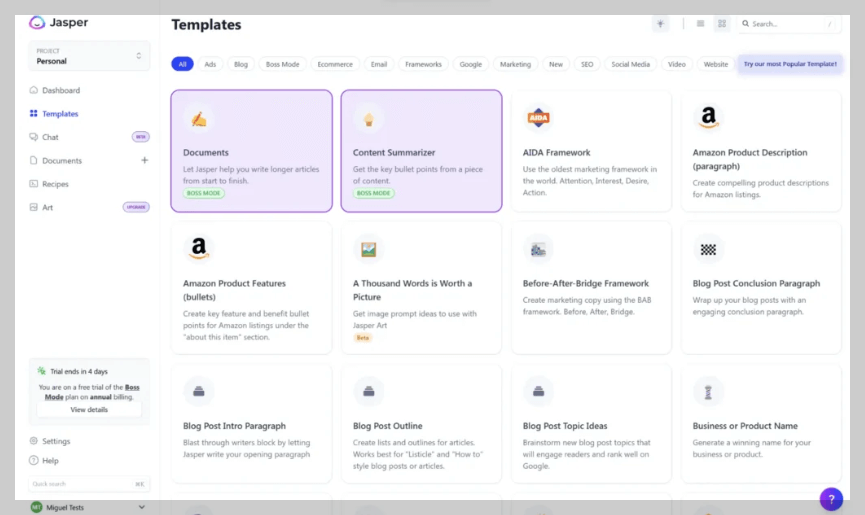
Task: Click the Business or Product Name icon
Action: point(708,391)
